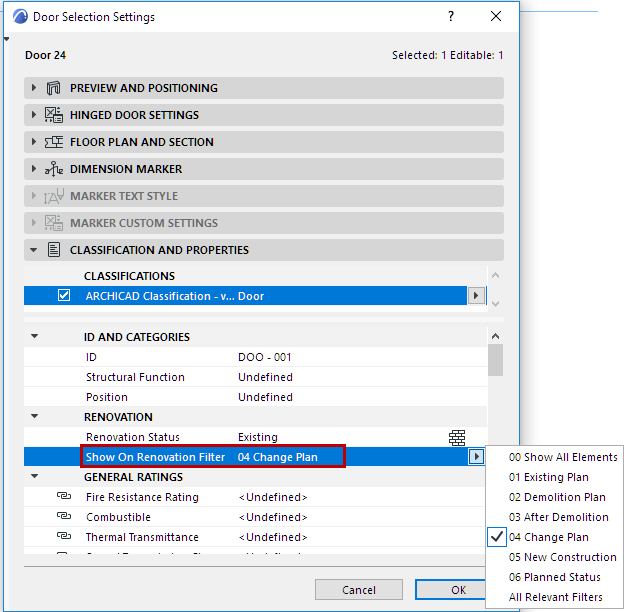The width and height of the screenshot is (627, 612).
Task: Open help with the question mark button
Action: (x=451, y=16)
